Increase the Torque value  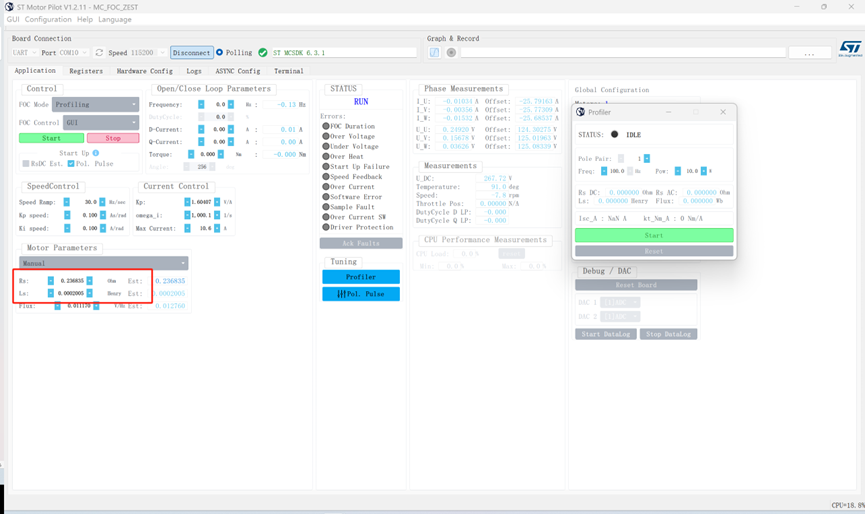click(x=221, y=154)
